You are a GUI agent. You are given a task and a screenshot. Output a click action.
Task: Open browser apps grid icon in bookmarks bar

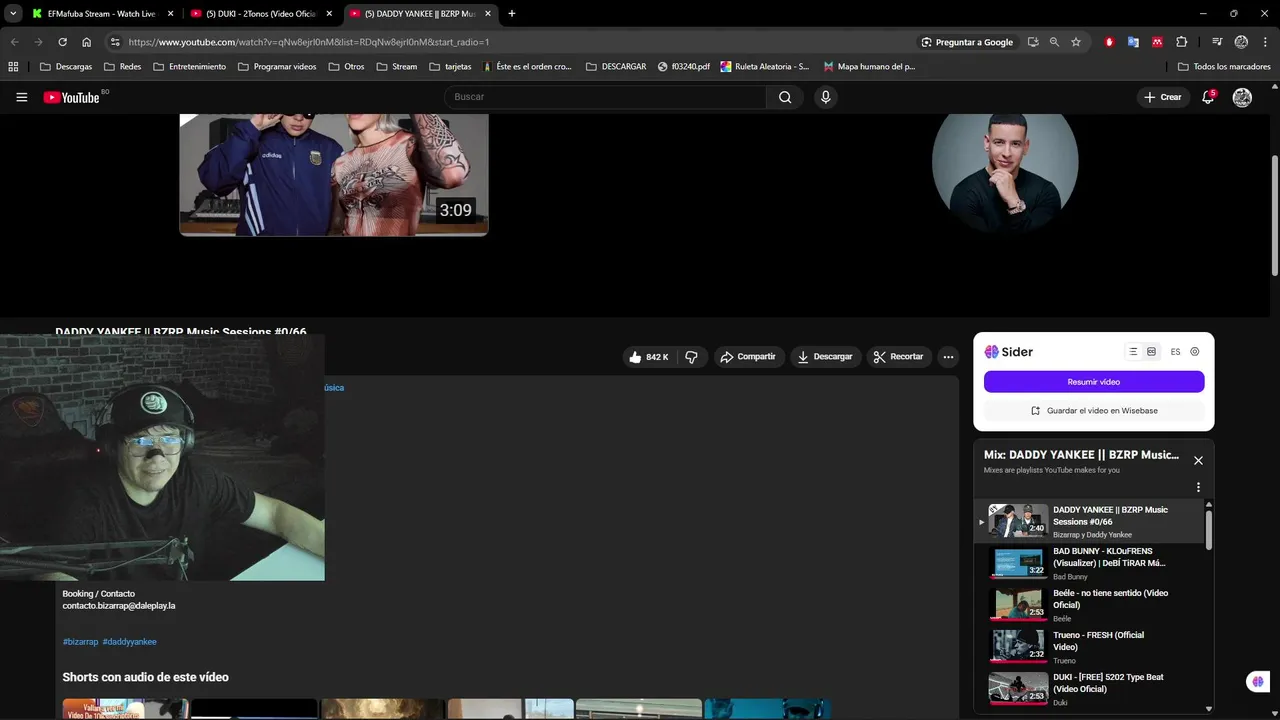13,67
